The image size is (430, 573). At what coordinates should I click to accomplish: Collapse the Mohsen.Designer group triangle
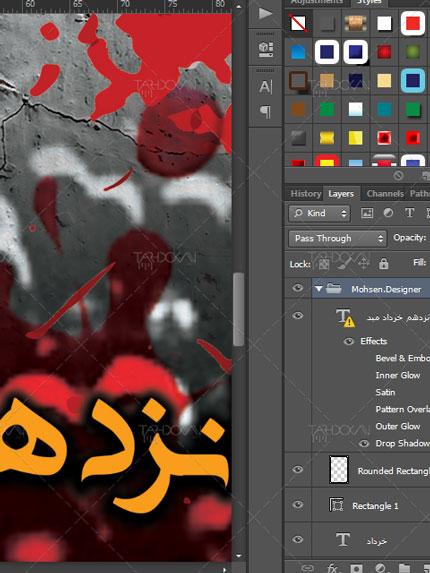319,289
